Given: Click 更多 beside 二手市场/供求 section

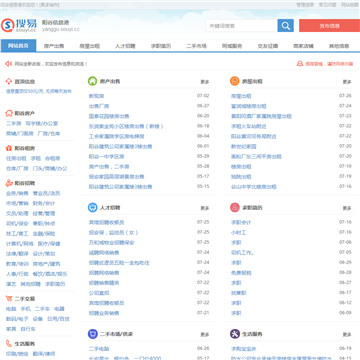Looking at the screenshot, I should pos(205,334).
